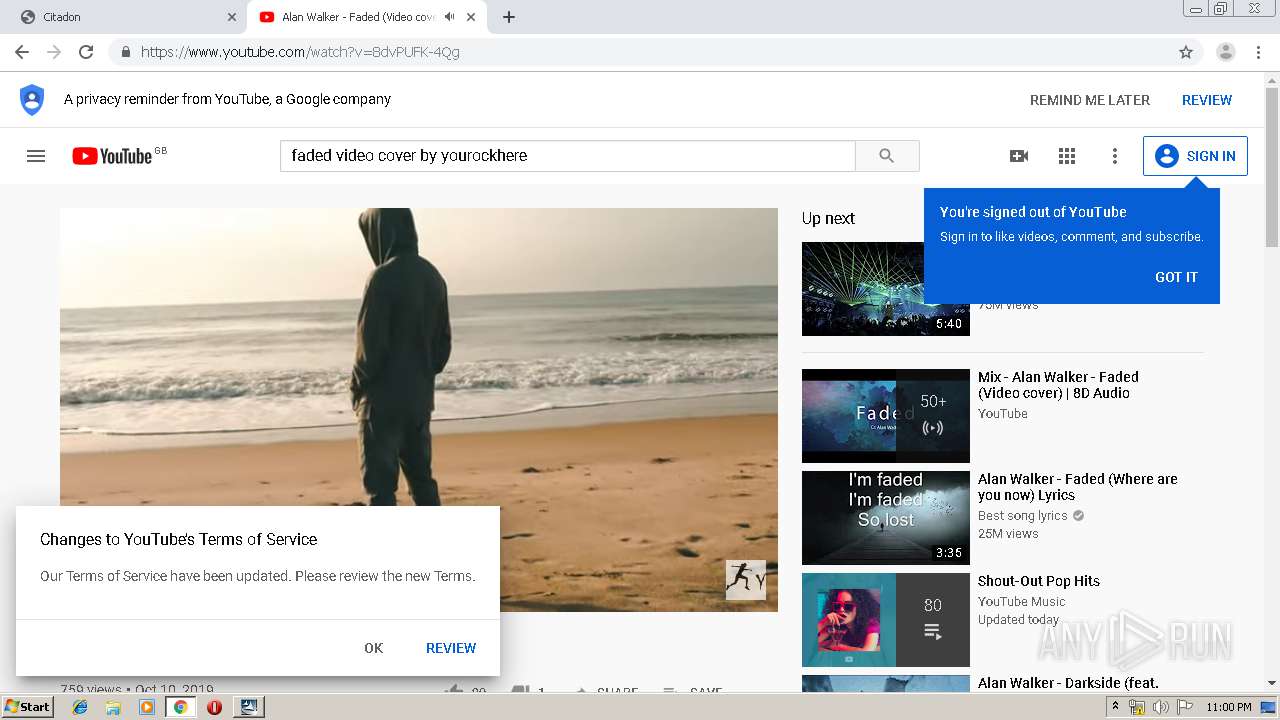This screenshot has width=1280, height=720.
Task: Switch to the Citadon tab
Action: pos(125,17)
